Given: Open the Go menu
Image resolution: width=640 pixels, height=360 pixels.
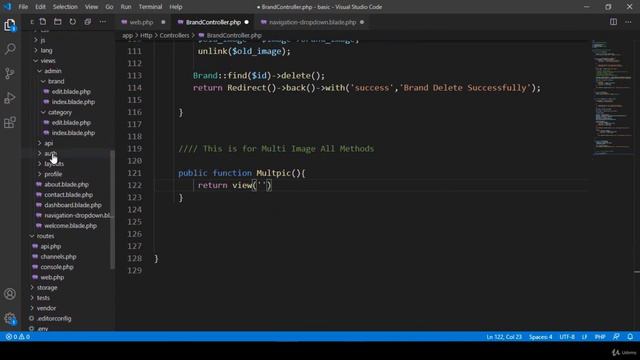Looking at the screenshot, I should [109, 7].
